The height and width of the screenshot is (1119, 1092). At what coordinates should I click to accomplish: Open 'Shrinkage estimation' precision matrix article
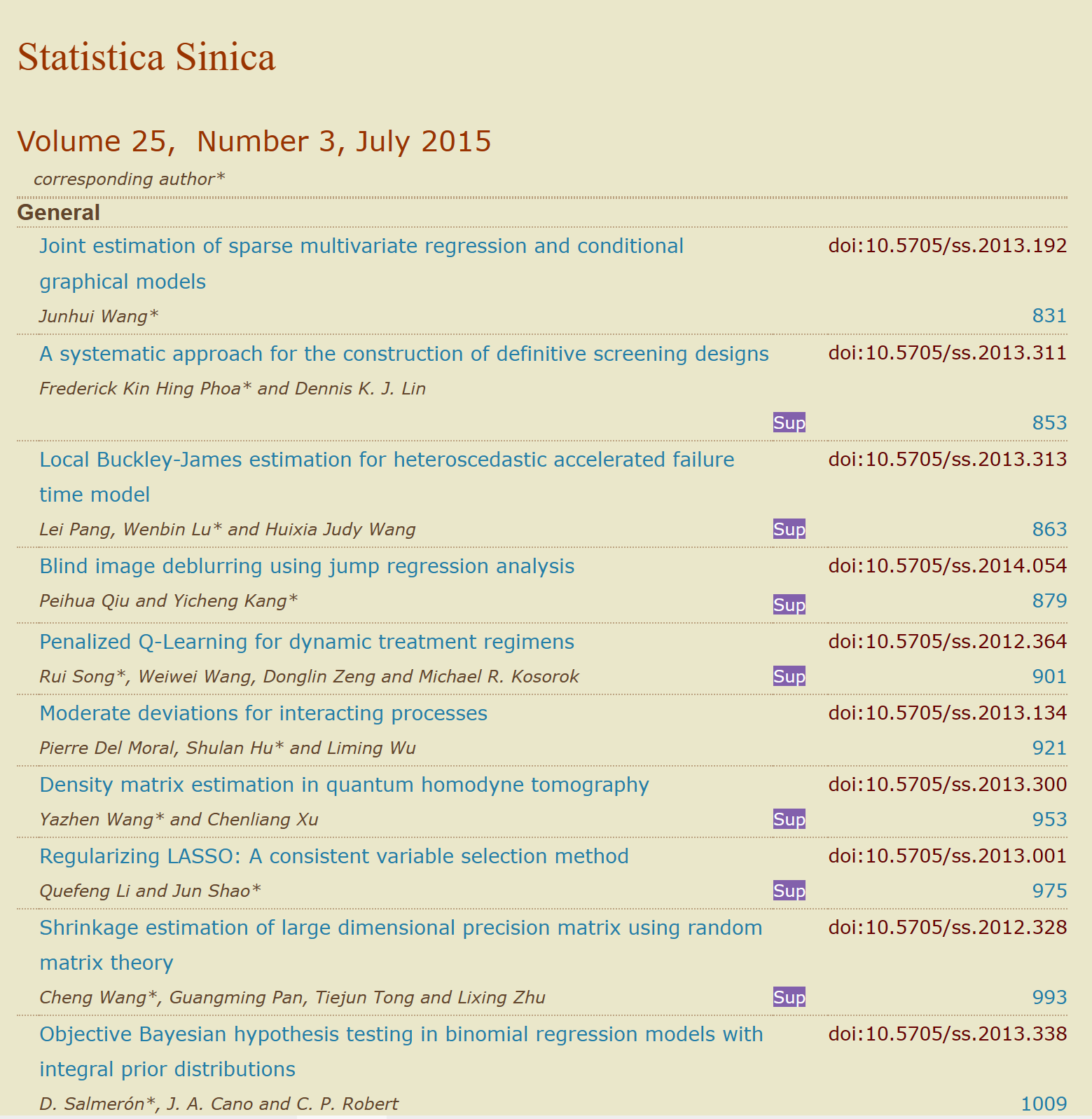tap(400, 928)
